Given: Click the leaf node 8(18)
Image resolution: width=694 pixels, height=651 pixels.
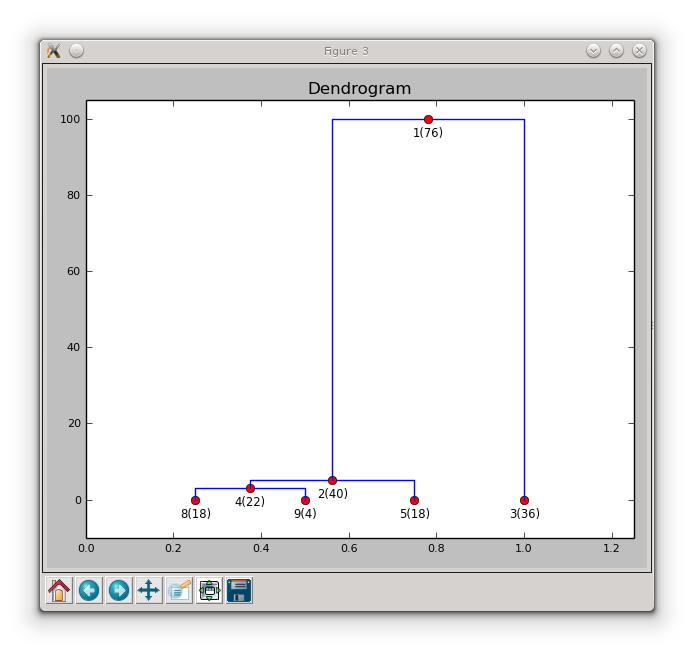Looking at the screenshot, I should click(195, 500).
